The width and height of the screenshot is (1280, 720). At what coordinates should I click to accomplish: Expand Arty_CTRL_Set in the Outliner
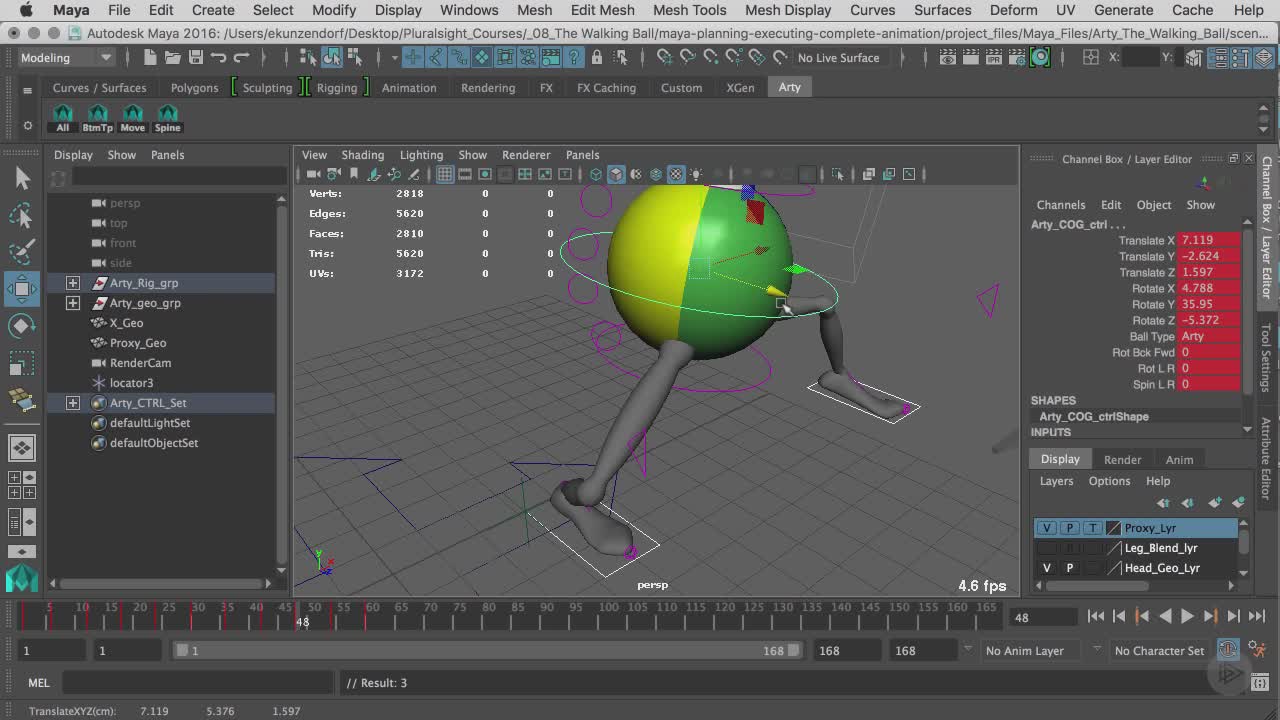click(x=73, y=403)
